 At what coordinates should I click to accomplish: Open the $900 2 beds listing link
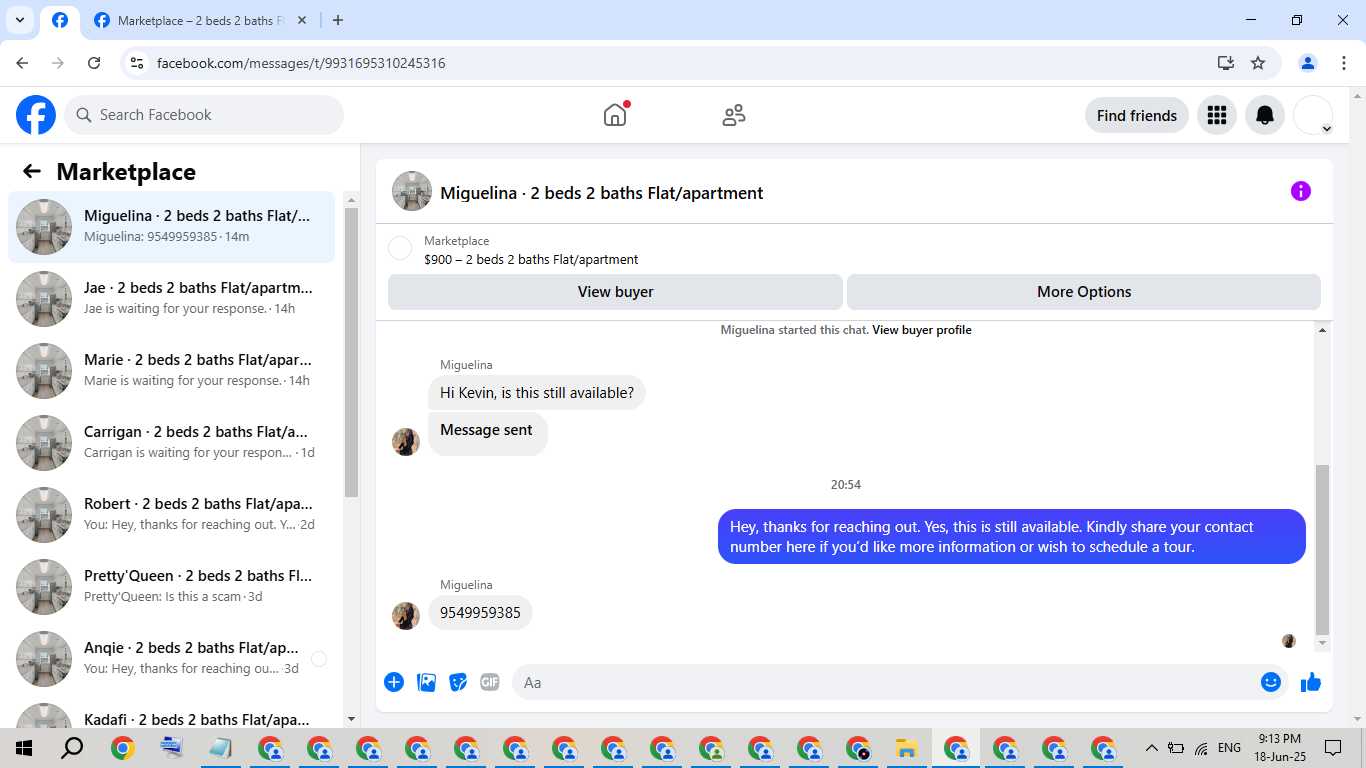531,259
